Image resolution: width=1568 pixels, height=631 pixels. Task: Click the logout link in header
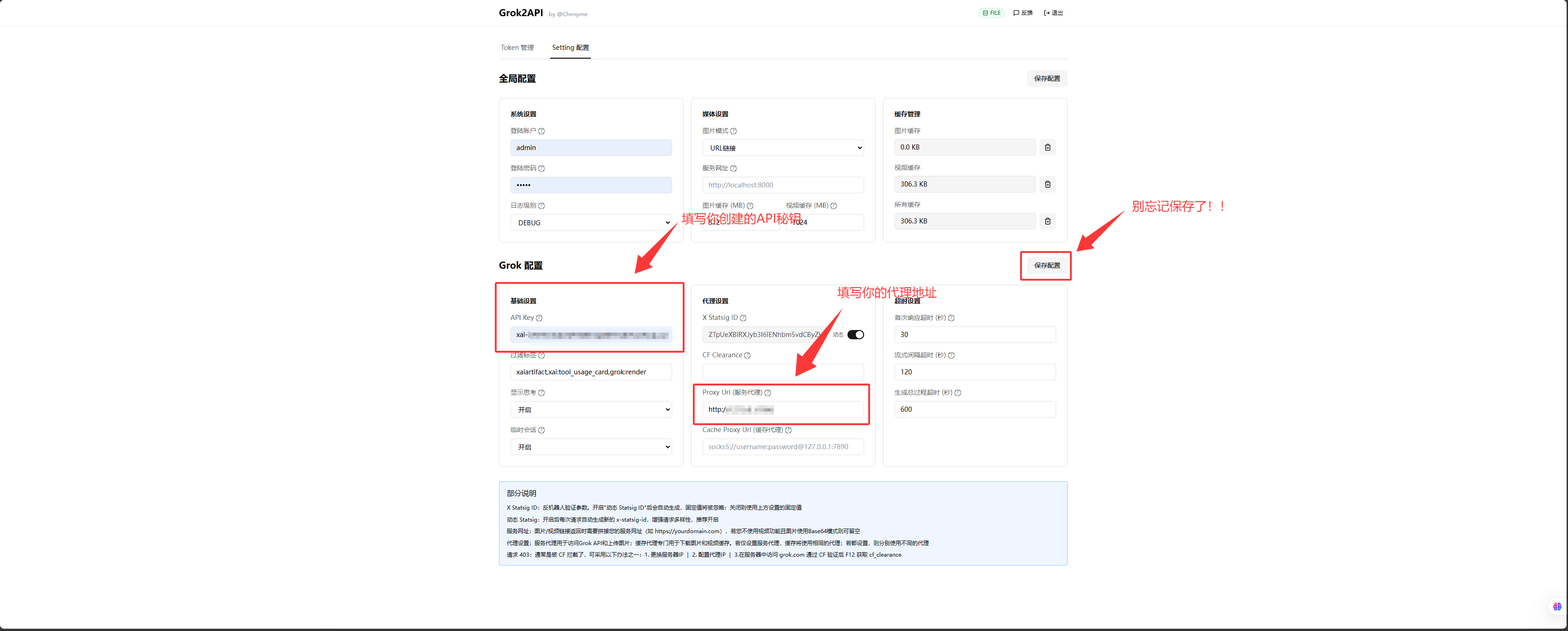click(x=1053, y=13)
